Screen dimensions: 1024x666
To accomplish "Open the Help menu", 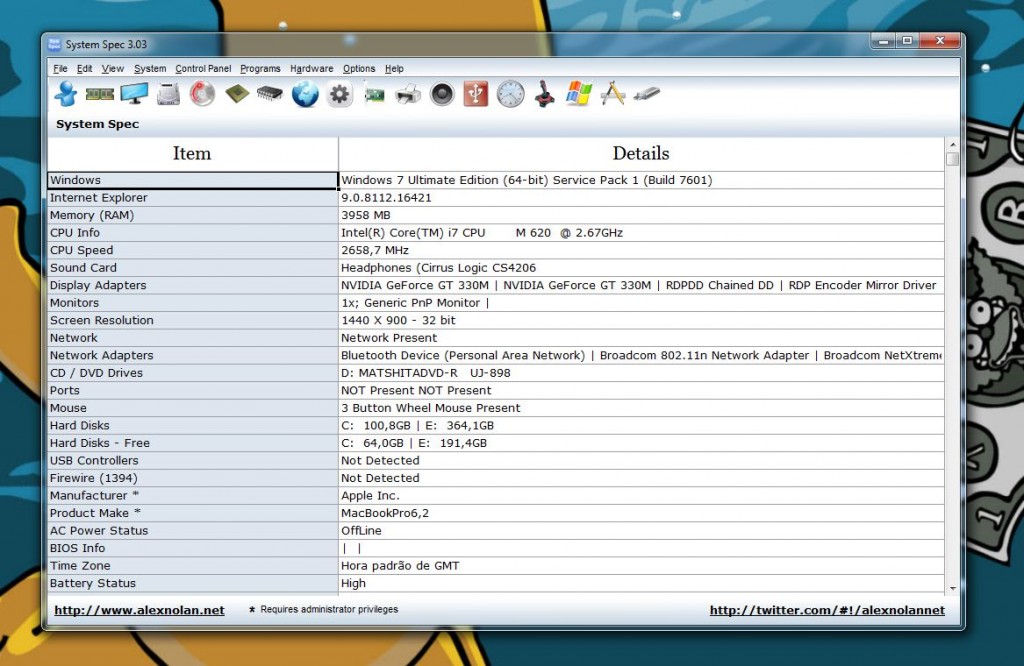I will click(394, 69).
